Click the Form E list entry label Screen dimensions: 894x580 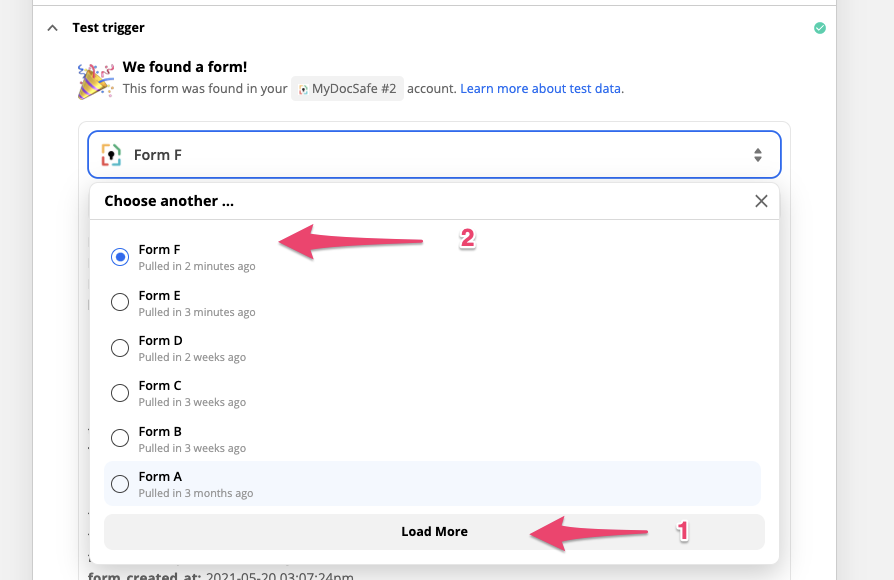coord(160,296)
